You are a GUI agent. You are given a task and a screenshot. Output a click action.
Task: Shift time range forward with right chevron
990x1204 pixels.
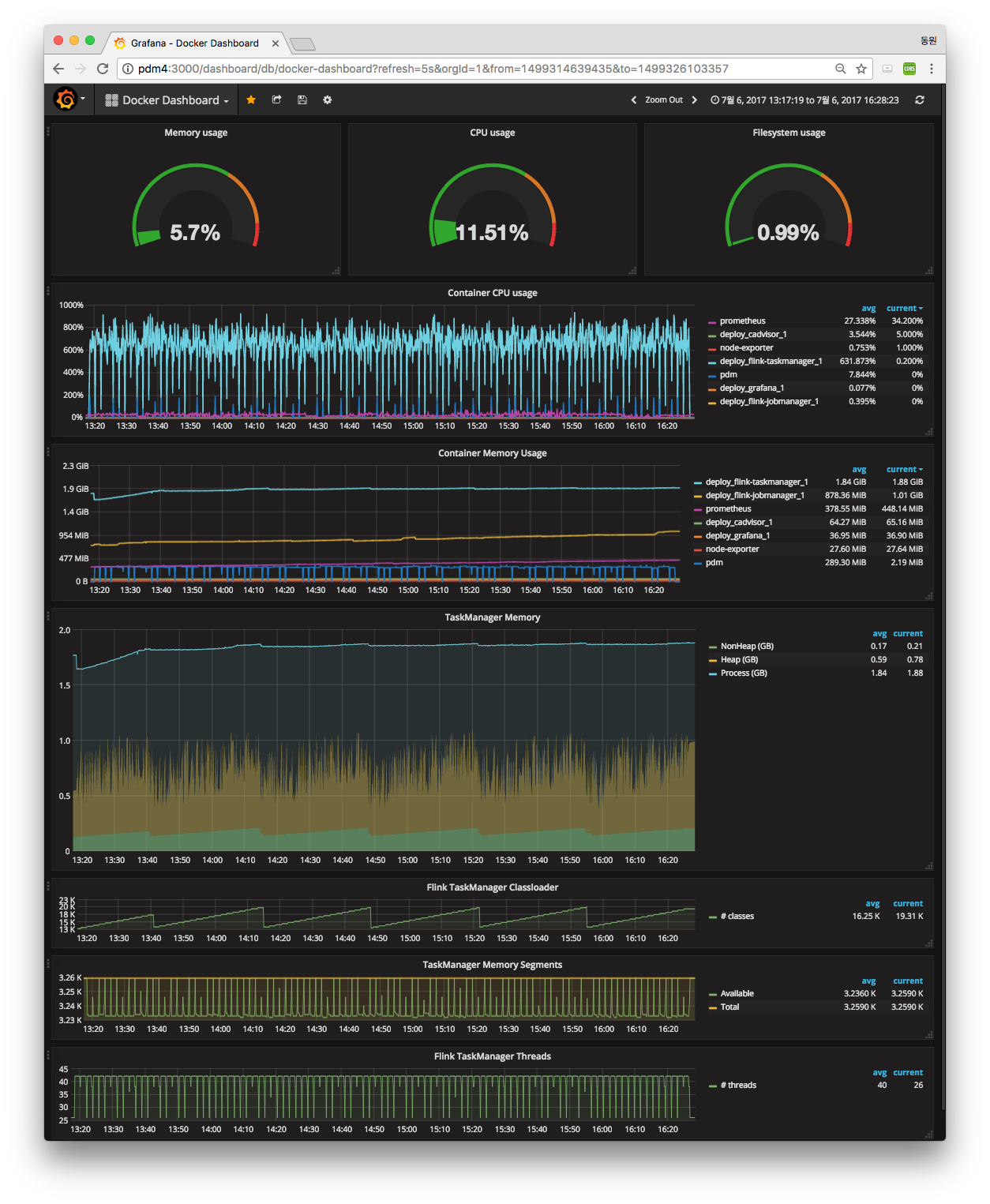tap(694, 99)
